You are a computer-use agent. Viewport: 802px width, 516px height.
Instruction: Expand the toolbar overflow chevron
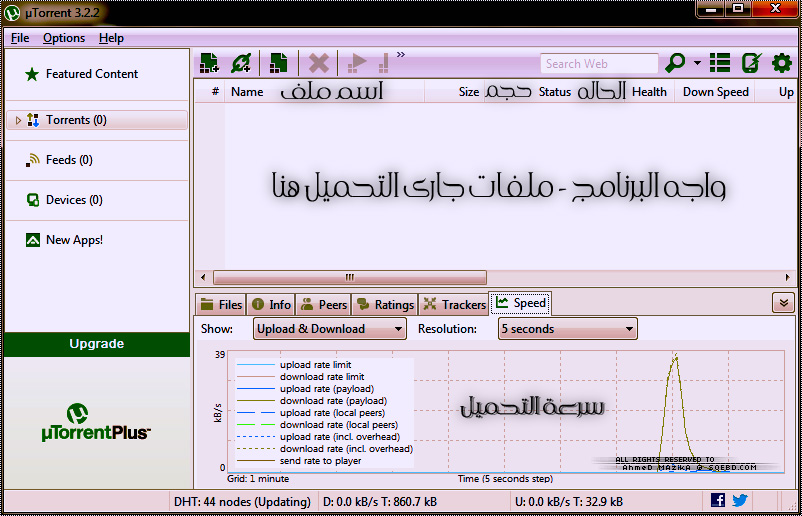coord(400,54)
